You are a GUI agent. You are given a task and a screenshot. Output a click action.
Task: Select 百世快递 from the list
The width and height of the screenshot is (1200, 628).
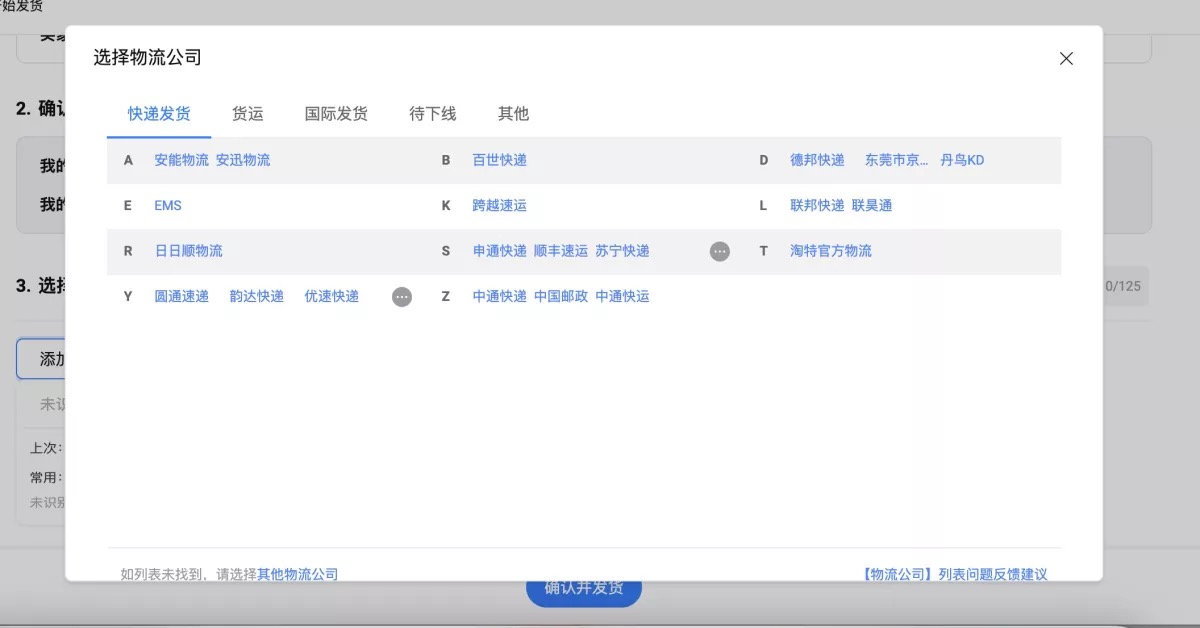tap(499, 160)
